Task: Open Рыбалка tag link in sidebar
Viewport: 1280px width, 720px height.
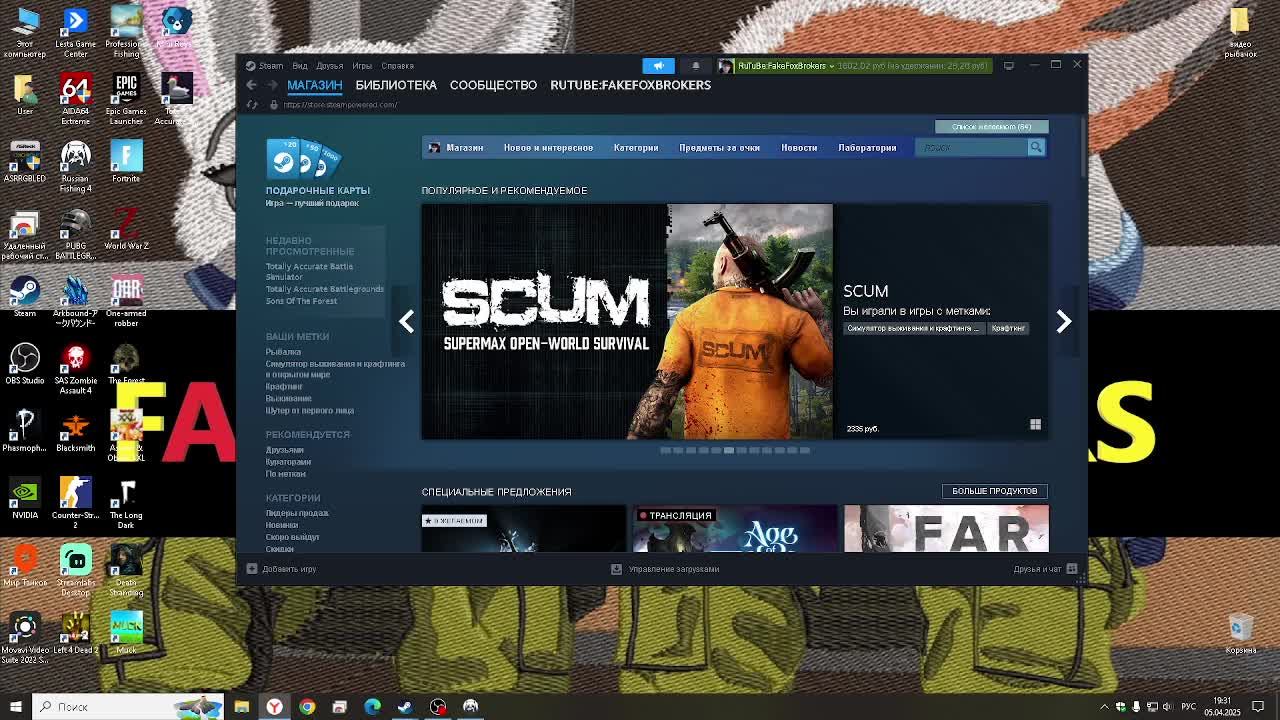Action: pyautogui.click(x=283, y=352)
